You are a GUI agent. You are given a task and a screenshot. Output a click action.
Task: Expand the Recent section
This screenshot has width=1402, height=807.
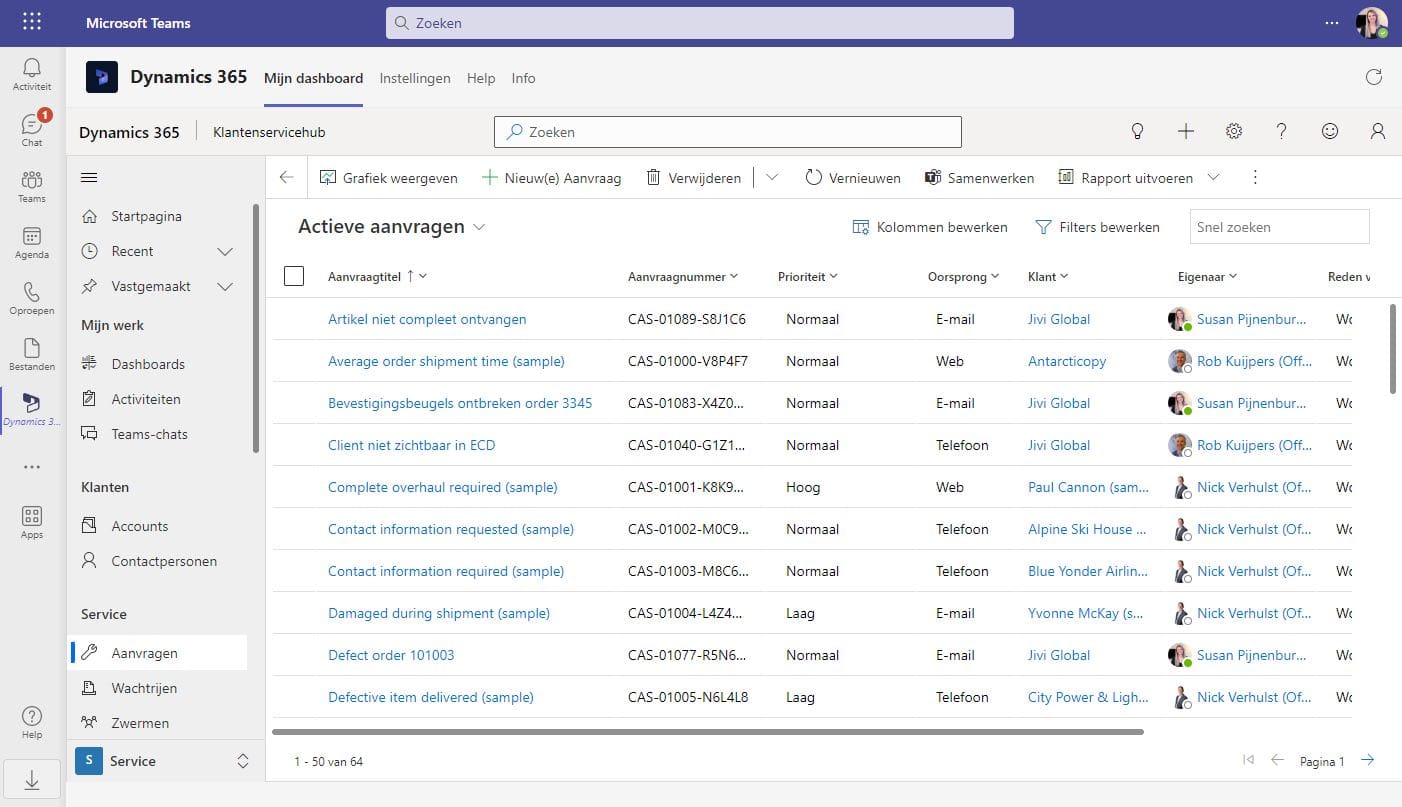click(x=226, y=251)
